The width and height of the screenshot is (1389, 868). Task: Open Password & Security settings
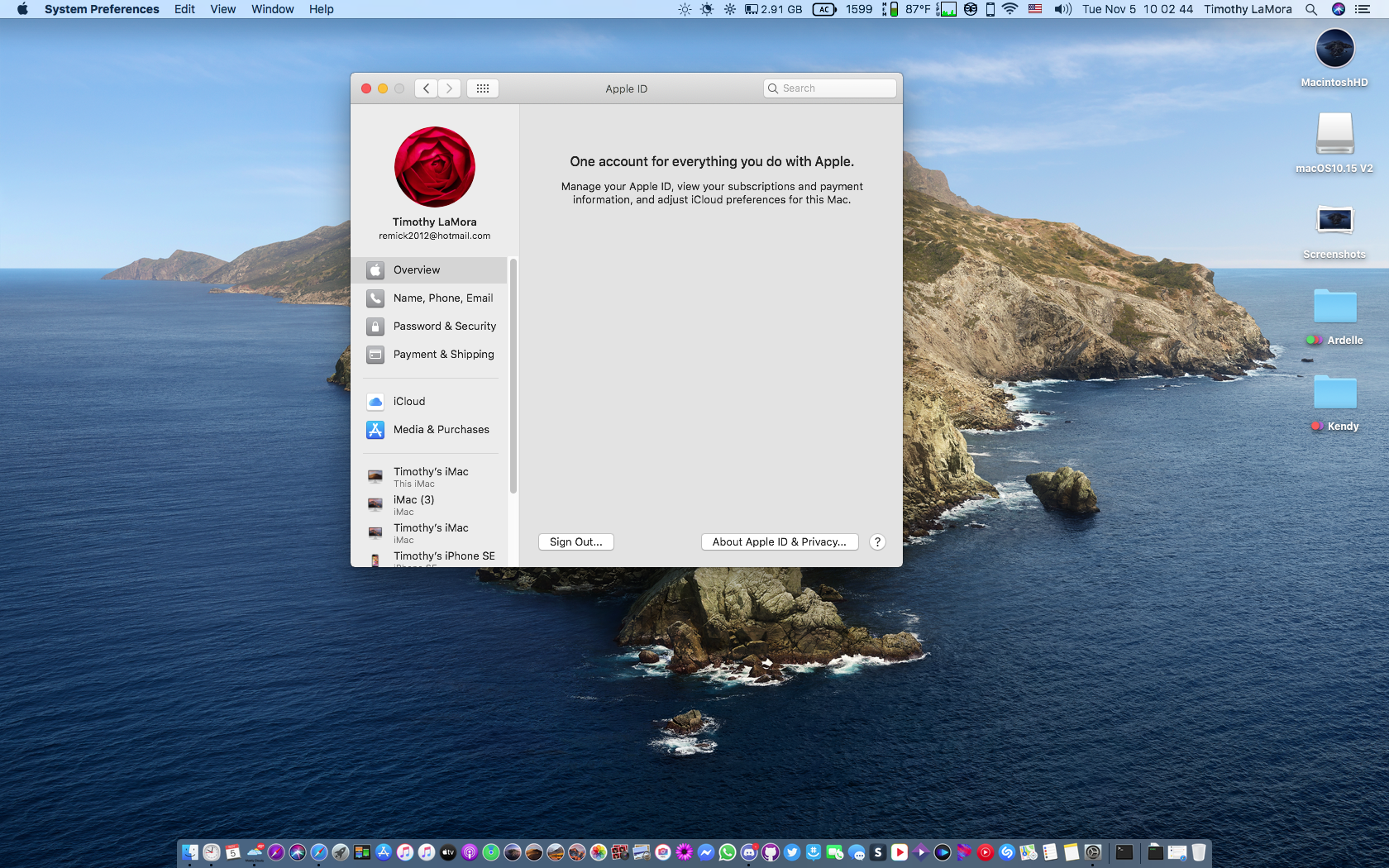point(429,327)
